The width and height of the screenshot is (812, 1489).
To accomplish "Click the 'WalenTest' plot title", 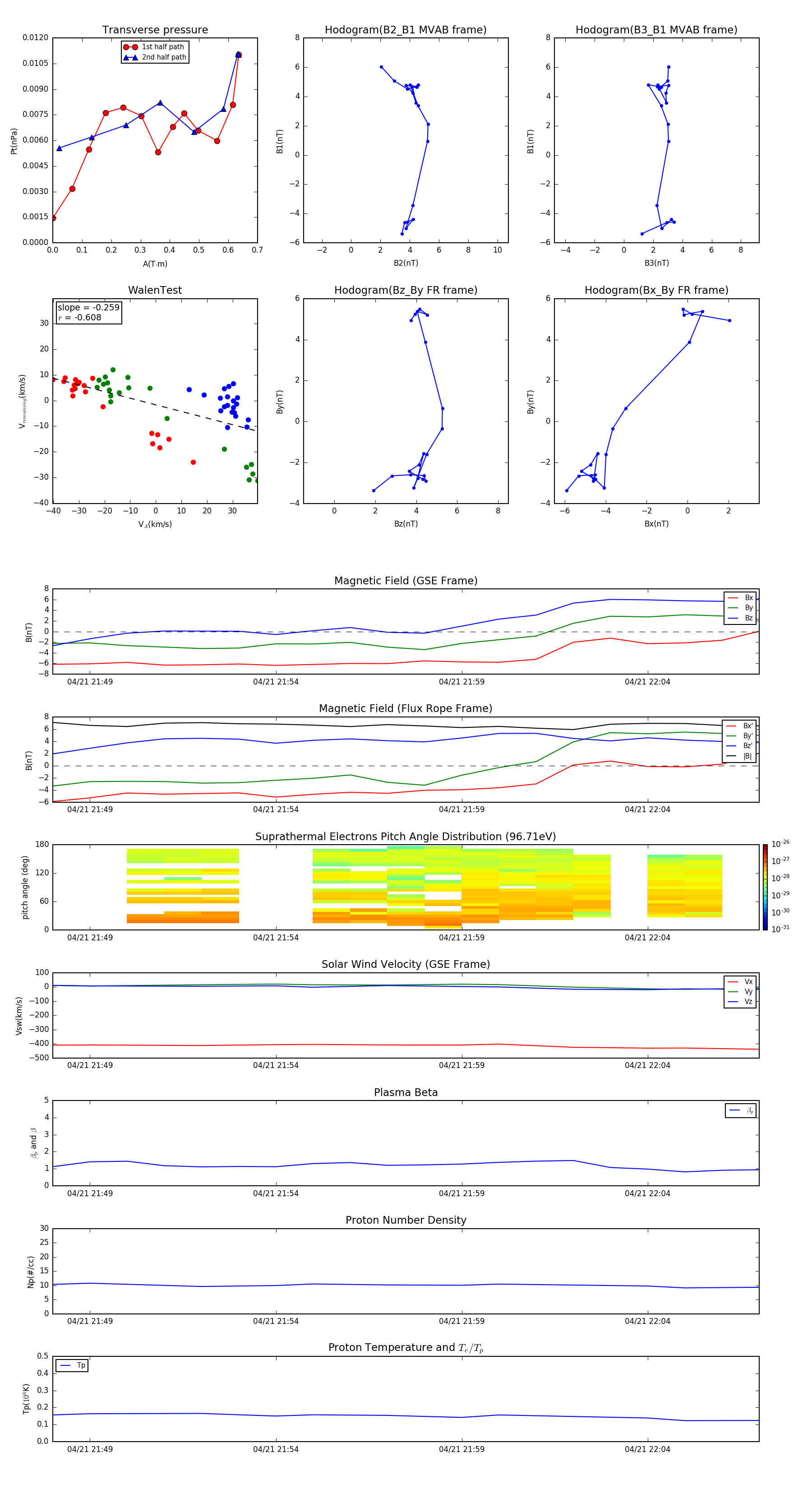I will click(x=155, y=290).
